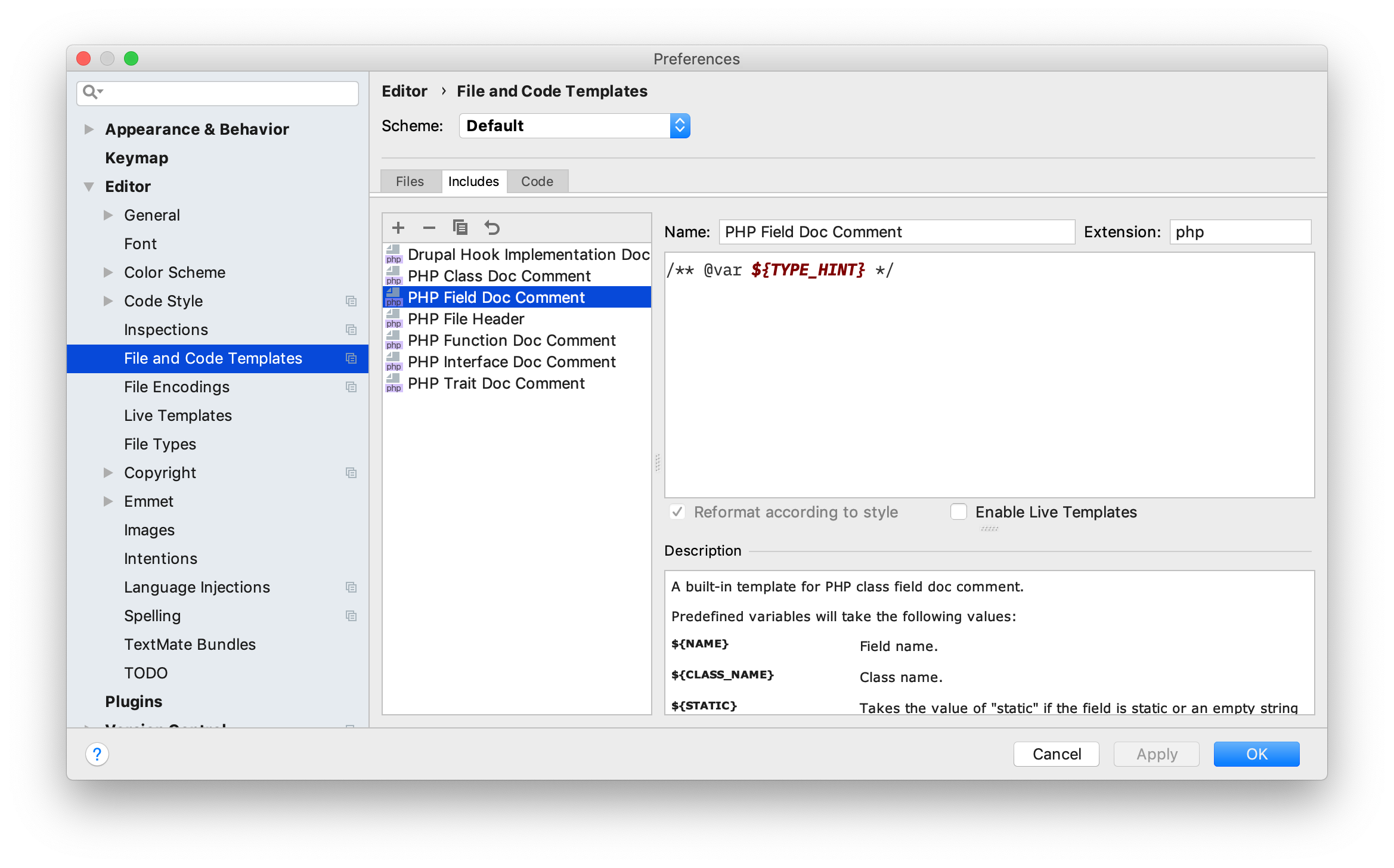The image size is (1394, 868).
Task: Expand the Color Scheme node
Action: (x=108, y=272)
